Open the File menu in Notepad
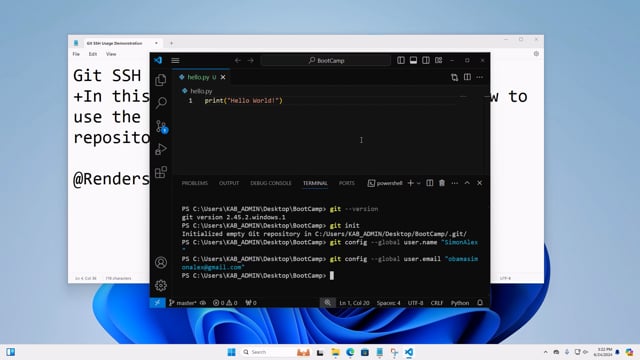 click(76, 54)
